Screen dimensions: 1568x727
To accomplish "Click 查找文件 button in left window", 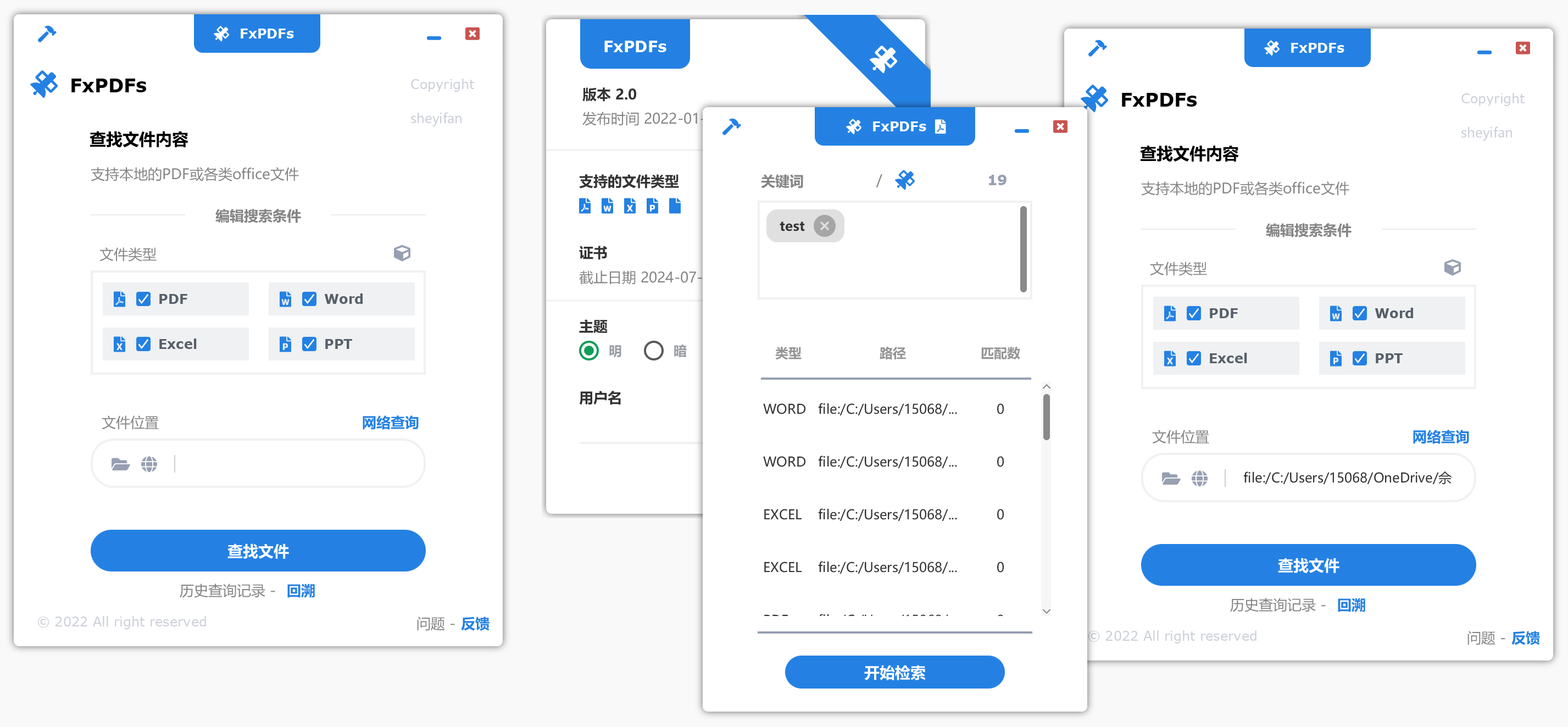I will [x=258, y=551].
